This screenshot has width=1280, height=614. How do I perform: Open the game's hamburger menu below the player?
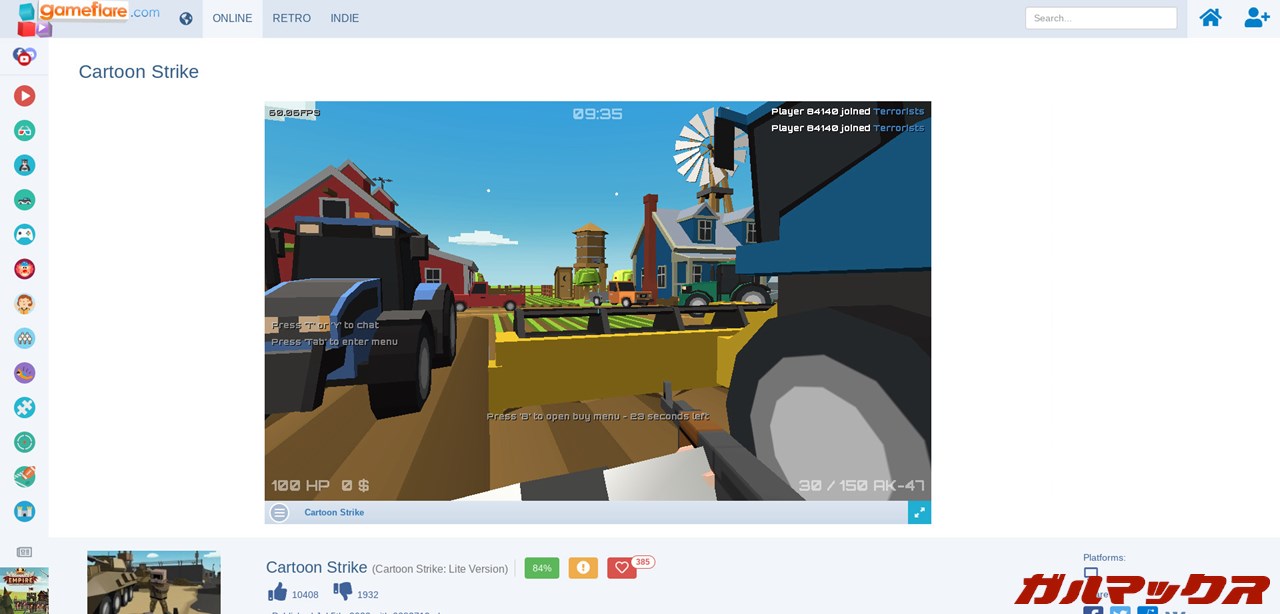coord(280,513)
